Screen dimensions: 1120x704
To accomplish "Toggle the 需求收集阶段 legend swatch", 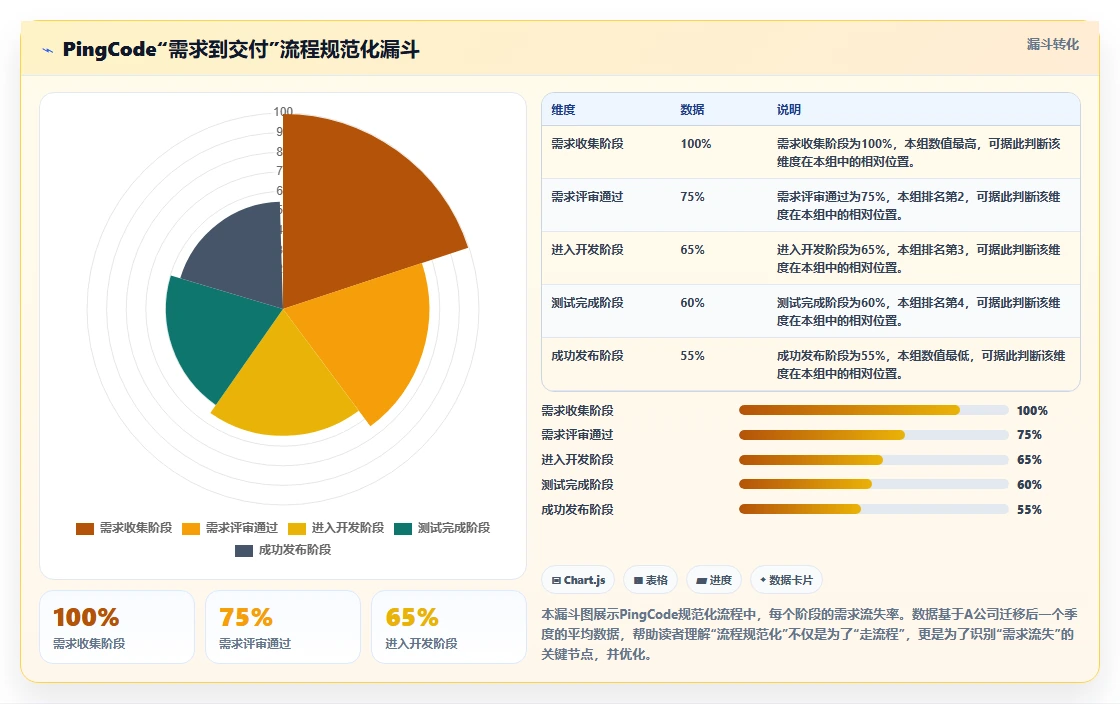I will coord(85,529).
